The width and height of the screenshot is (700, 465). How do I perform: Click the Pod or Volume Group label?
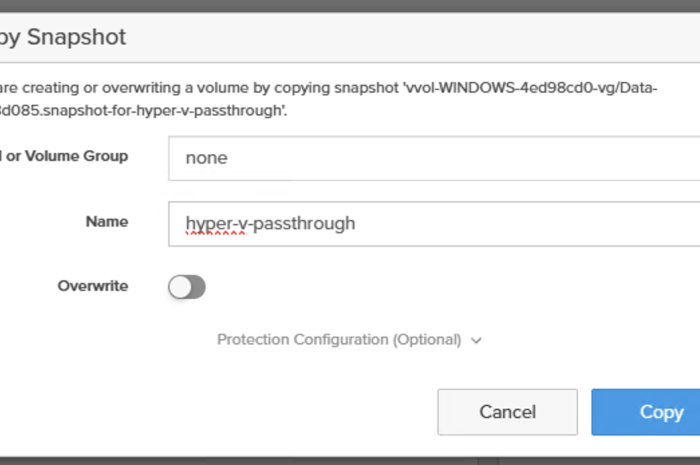point(66,156)
